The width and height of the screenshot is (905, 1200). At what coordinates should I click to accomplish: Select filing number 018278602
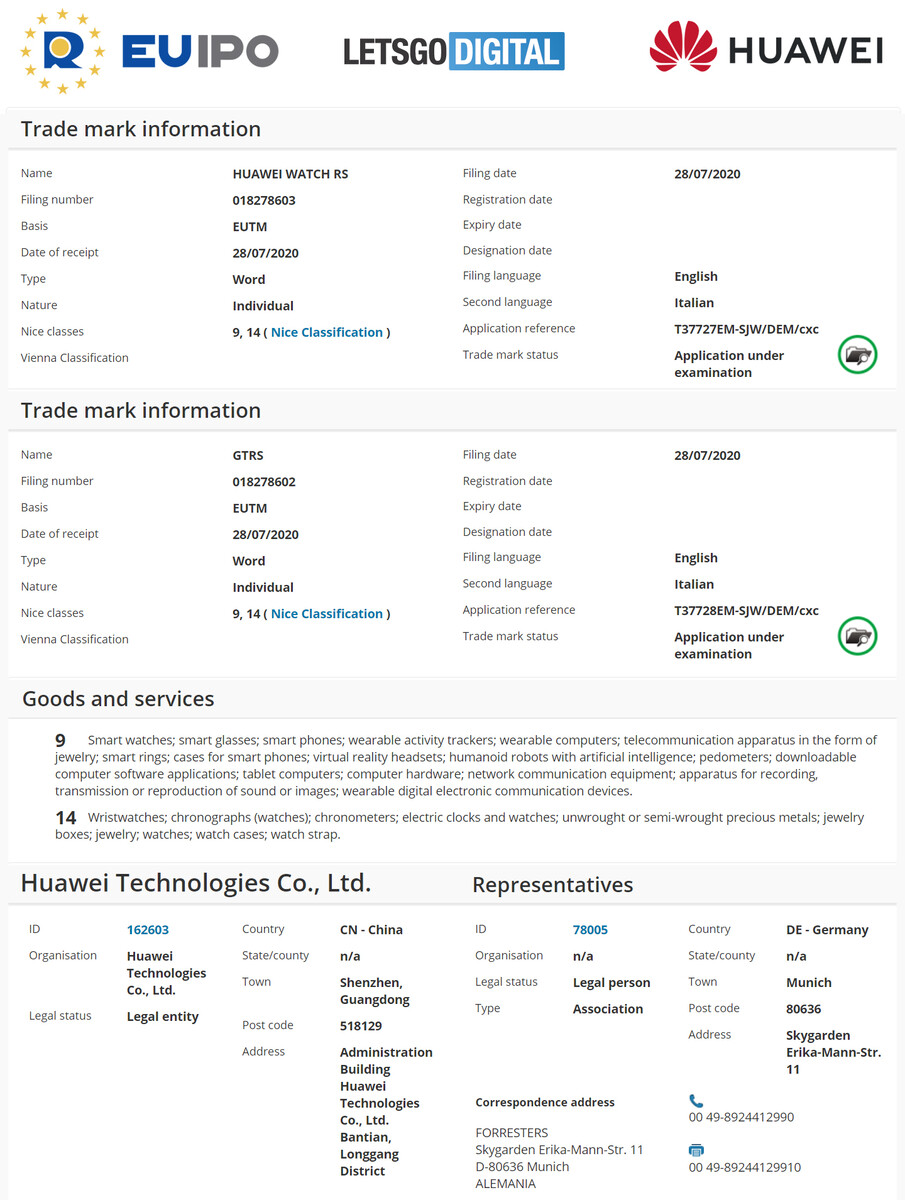coord(264,482)
